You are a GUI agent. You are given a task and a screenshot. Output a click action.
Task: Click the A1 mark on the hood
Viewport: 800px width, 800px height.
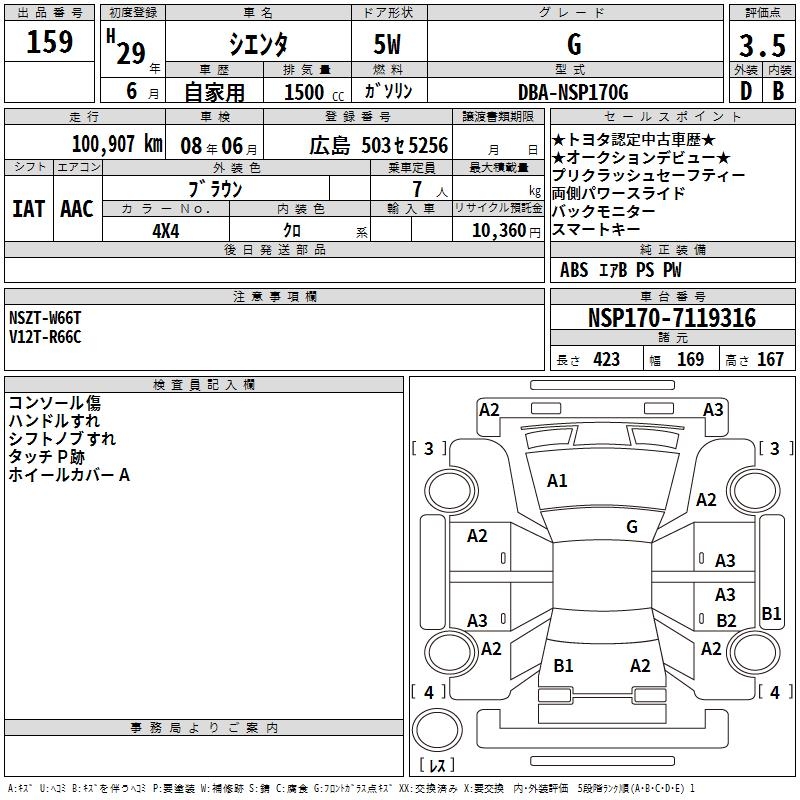pyautogui.click(x=557, y=481)
